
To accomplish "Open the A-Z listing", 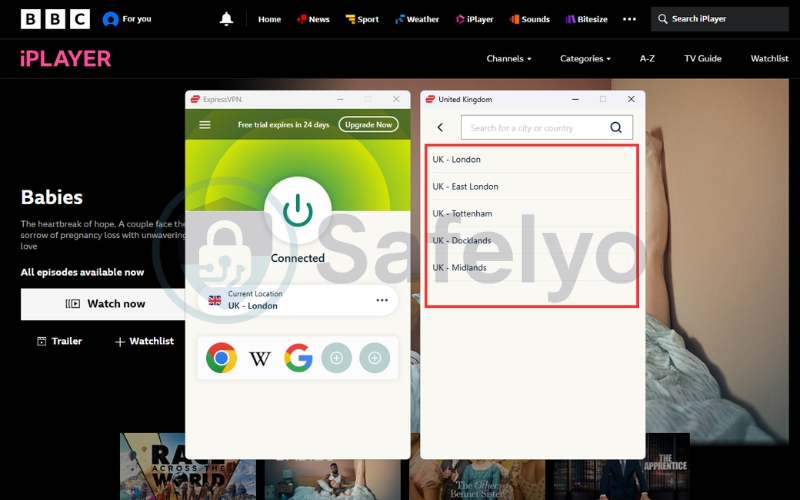I will [647, 59].
